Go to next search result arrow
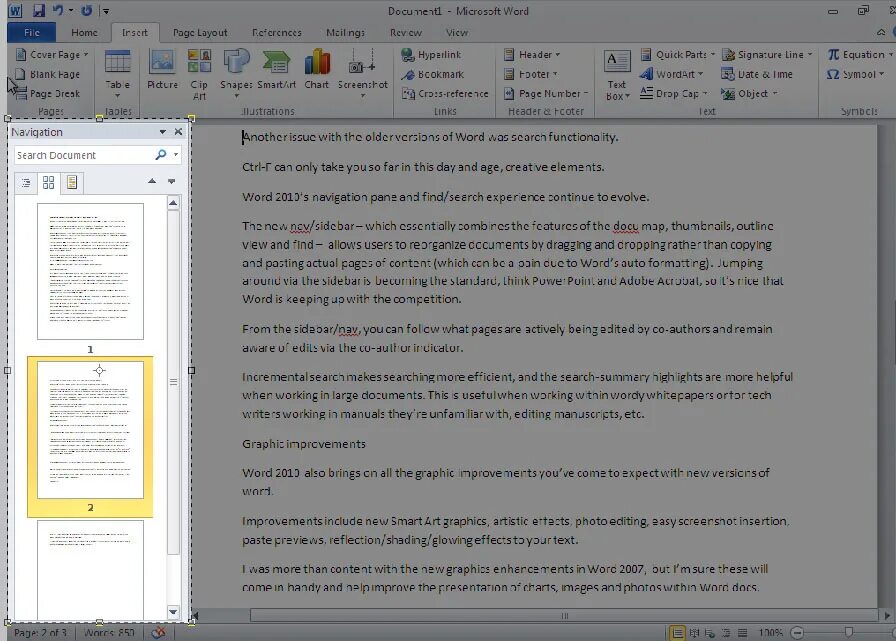Viewport: 896px width, 641px height. click(x=171, y=181)
